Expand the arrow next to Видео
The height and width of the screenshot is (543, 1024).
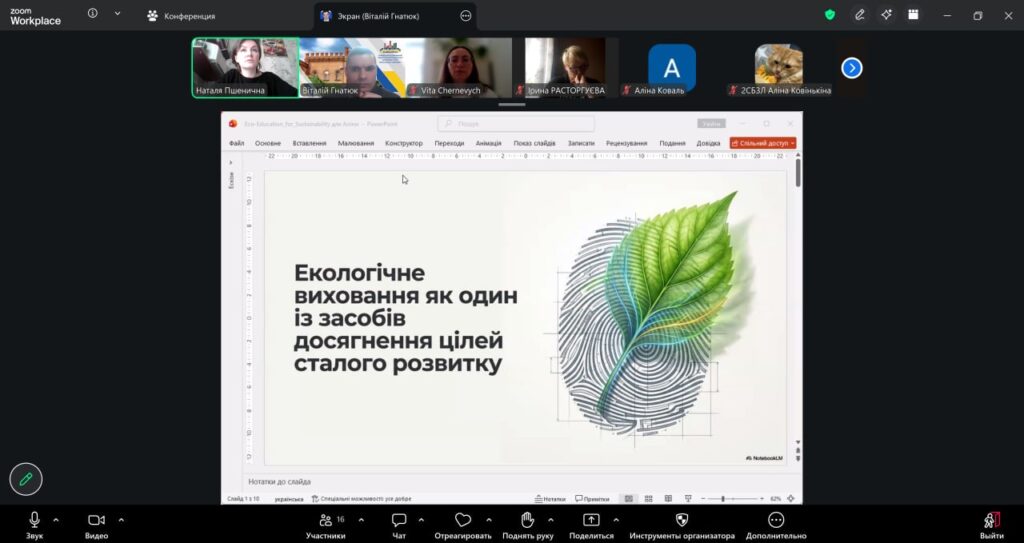pyautogui.click(x=121, y=520)
